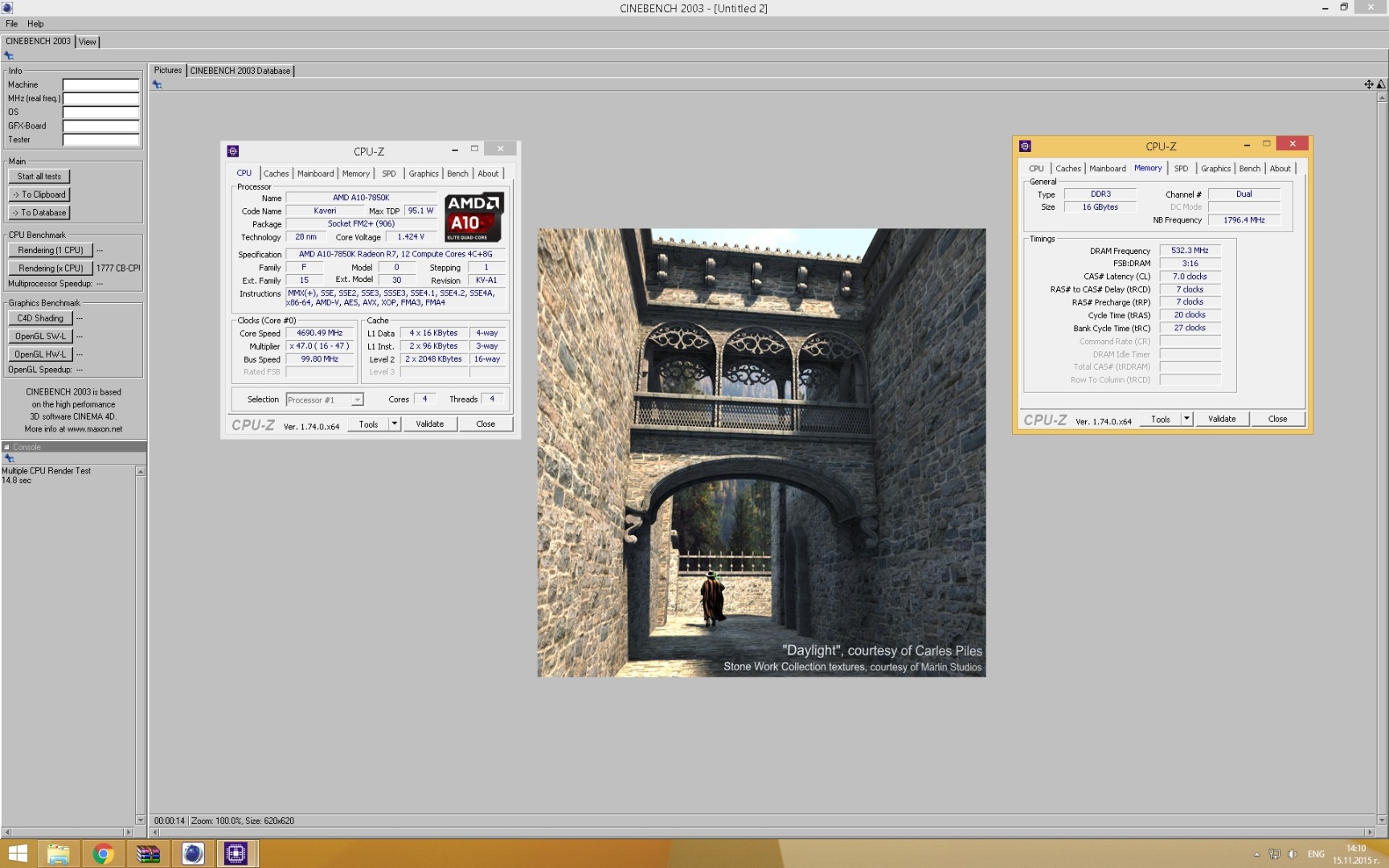
Task: Open Google Chrome from the taskbar
Action: tap(103, 854)
